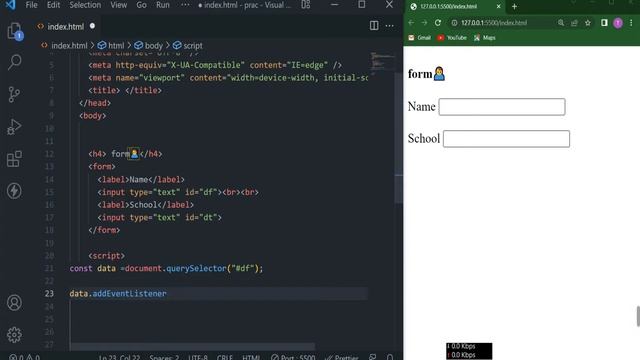Expand the hidden menus ellipsis in menu bar
640x360 pixels.
point(185,5)
